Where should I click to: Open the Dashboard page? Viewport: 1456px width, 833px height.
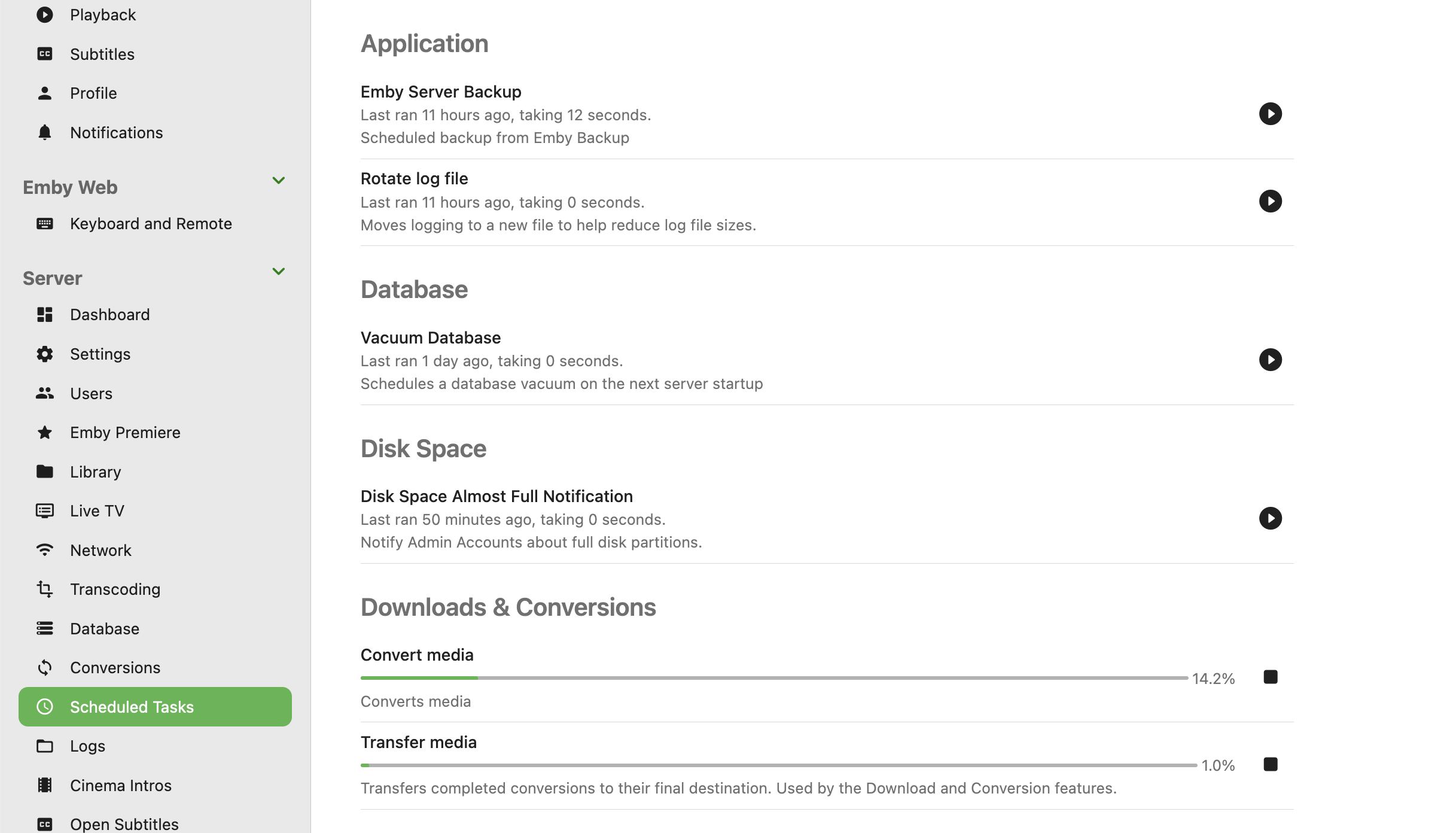coord(109,315)
